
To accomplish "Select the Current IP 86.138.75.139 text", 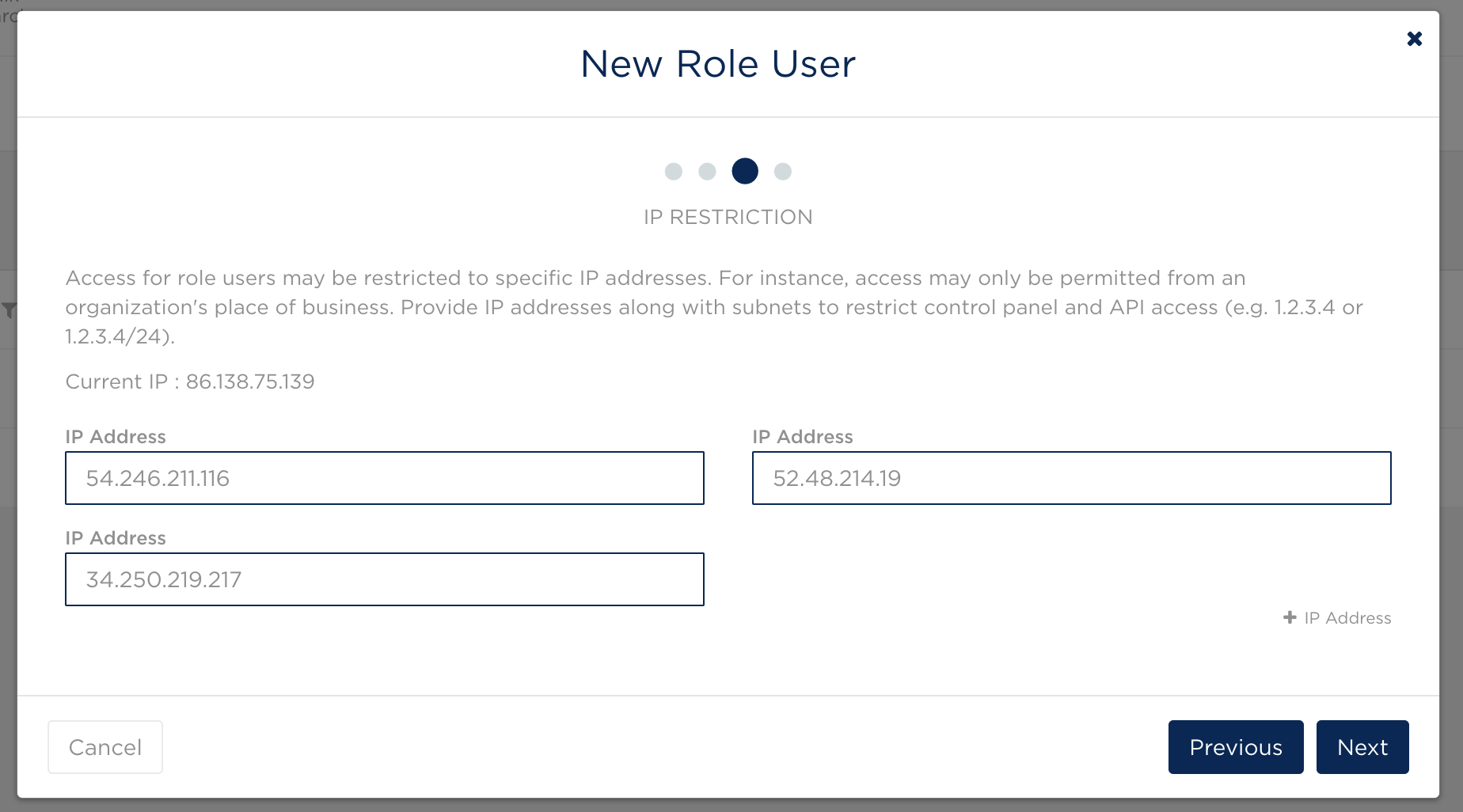I will pos(190,381).
